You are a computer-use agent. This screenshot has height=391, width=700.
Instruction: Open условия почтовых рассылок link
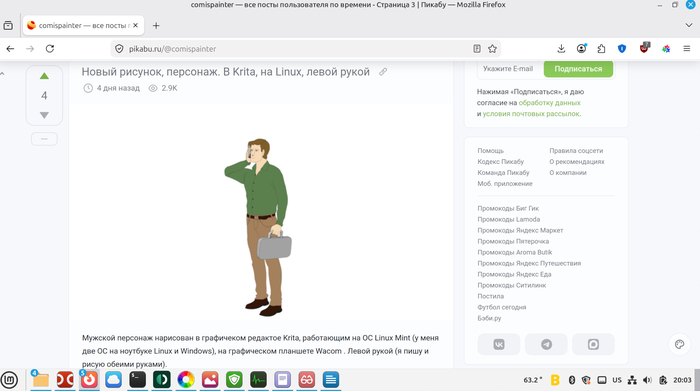click(x=531, y=114)
